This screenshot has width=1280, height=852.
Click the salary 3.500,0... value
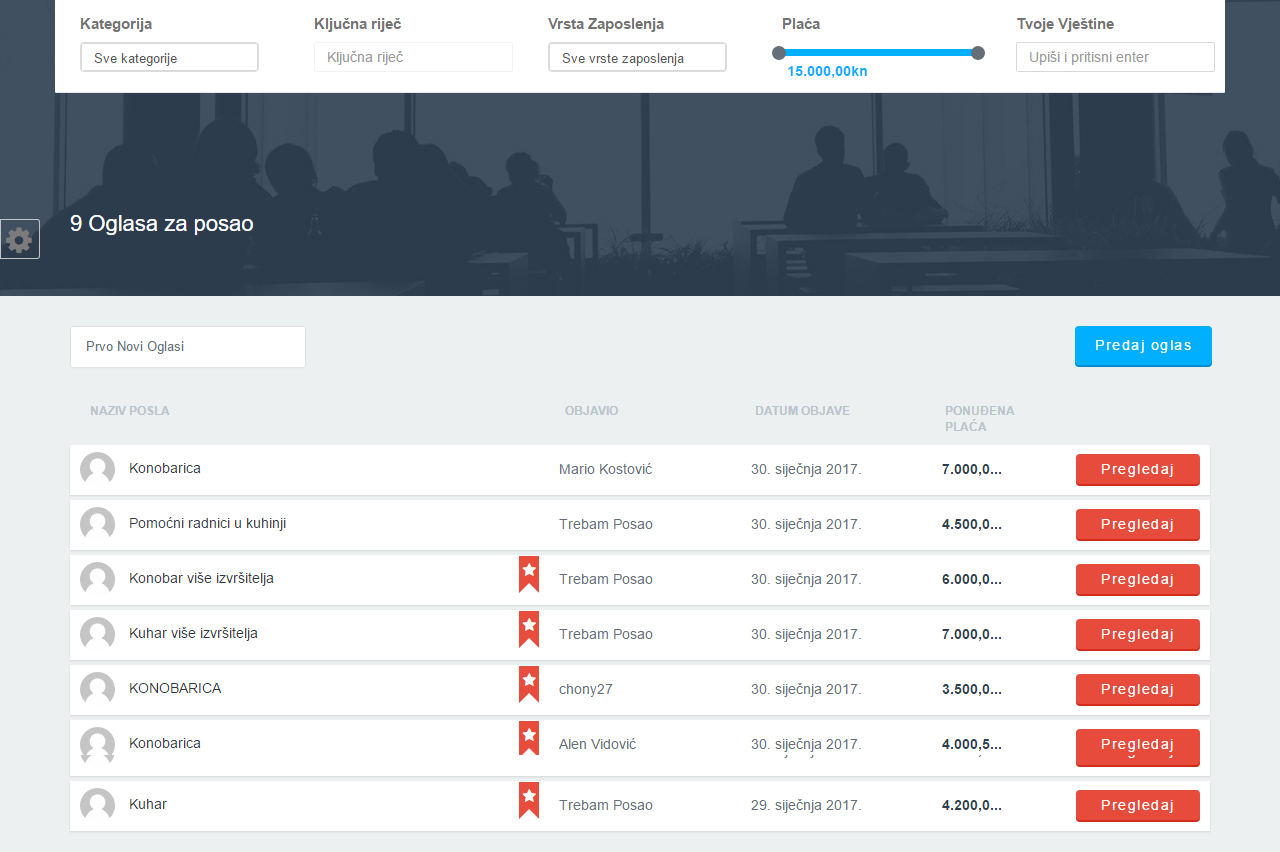(972, 689)
